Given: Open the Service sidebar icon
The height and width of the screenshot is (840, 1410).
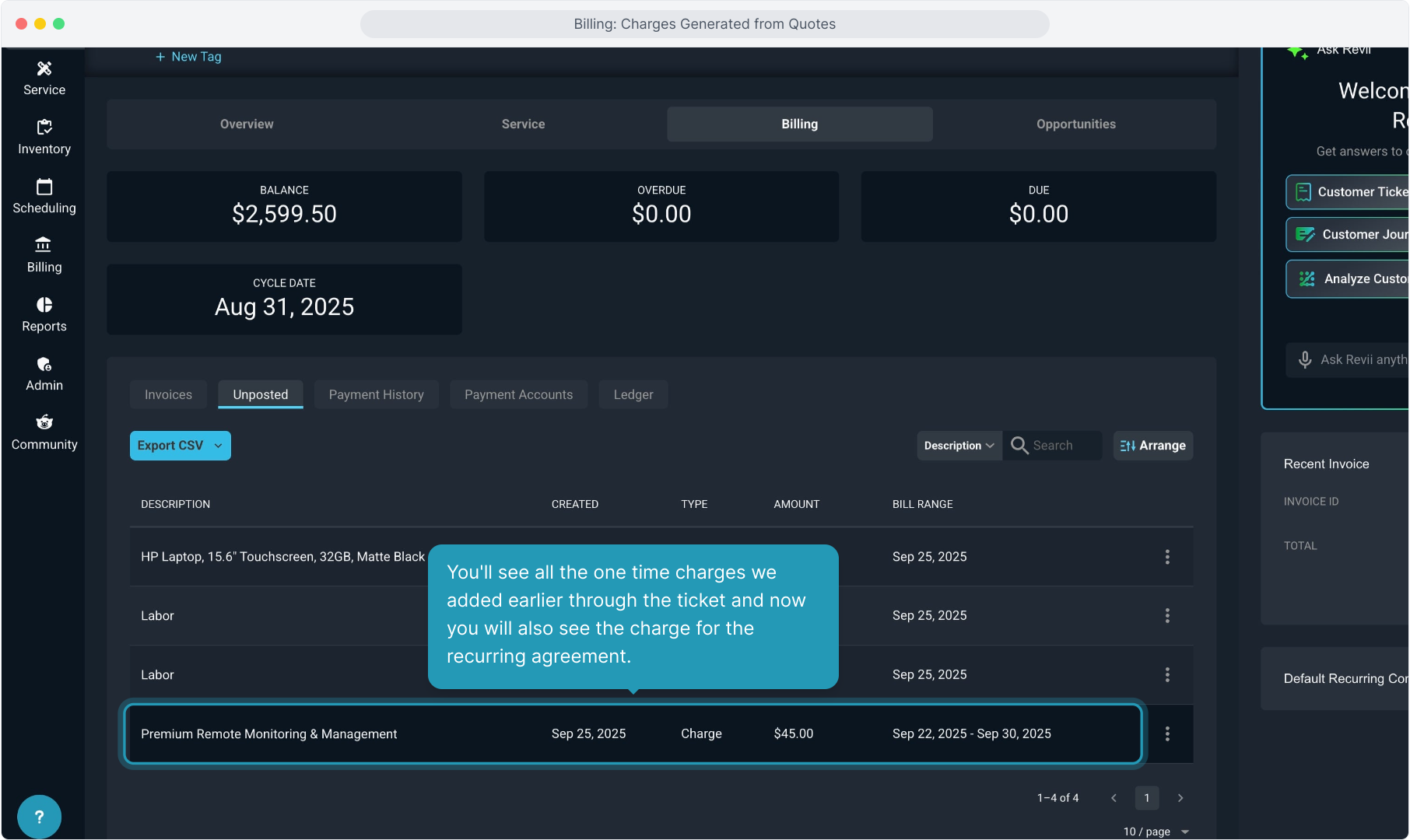Looking at the screenshot, I should (x=44, y=69).
